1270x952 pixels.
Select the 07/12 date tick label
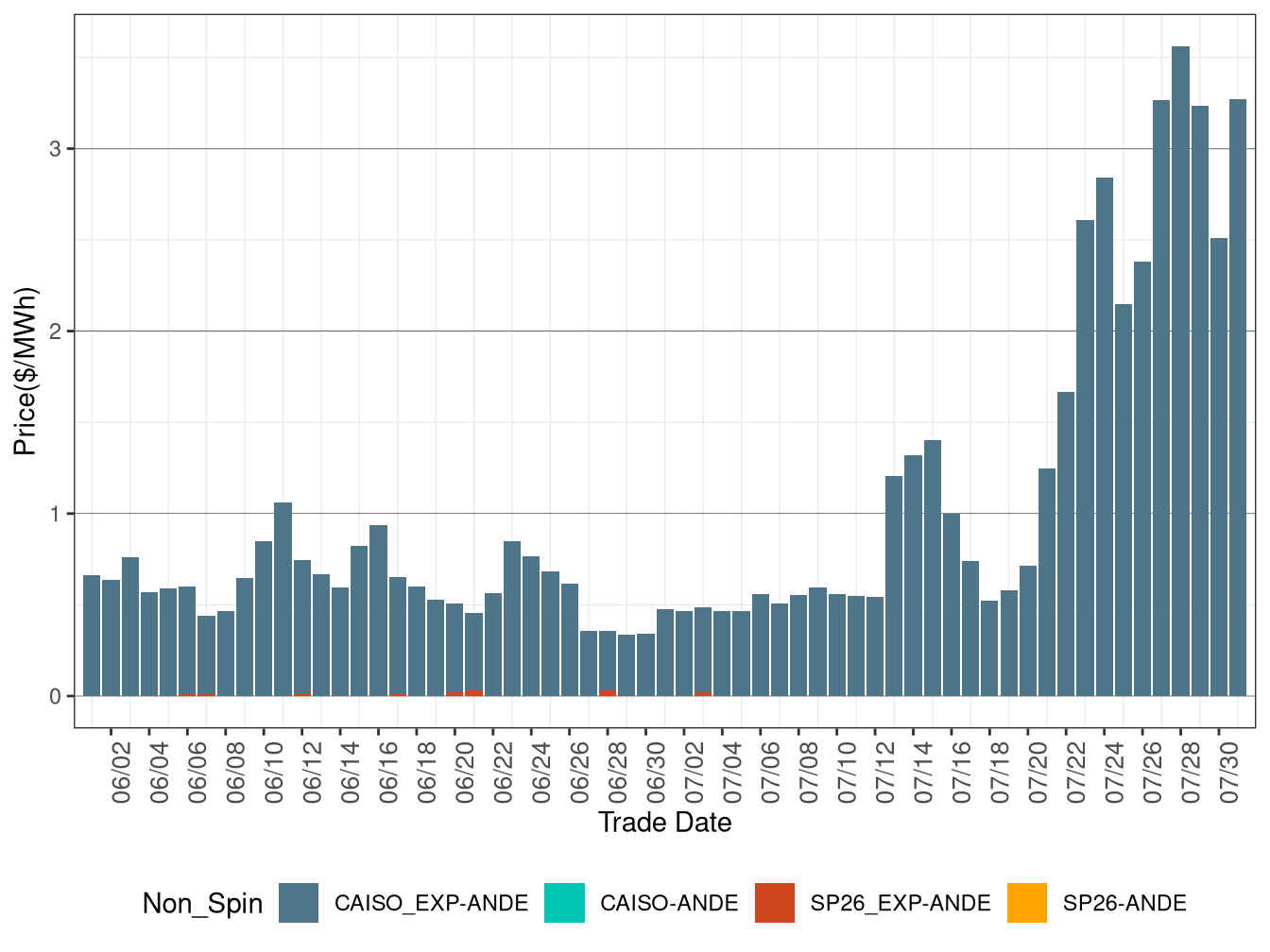(885, 773)
